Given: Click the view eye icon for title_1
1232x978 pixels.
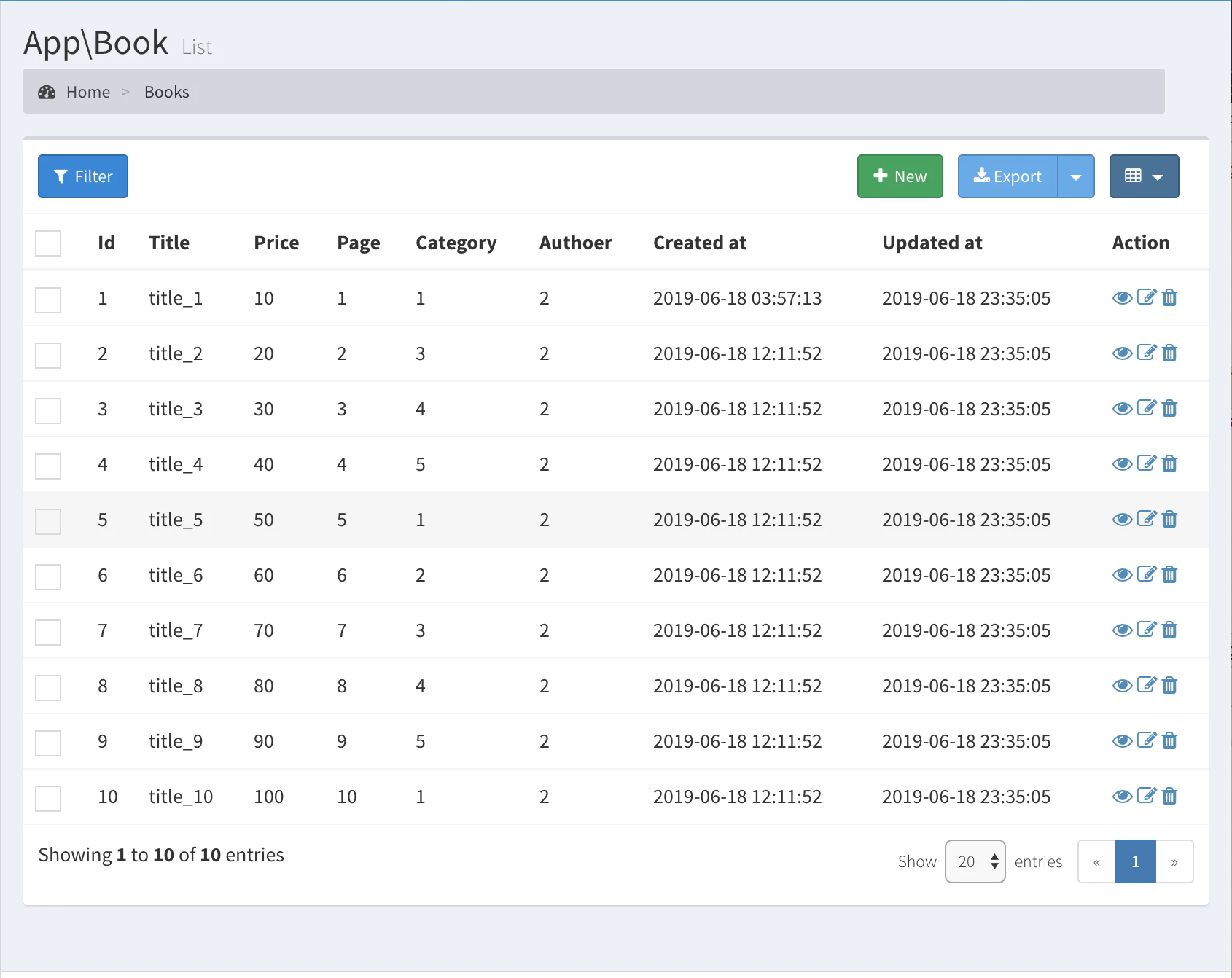Looking at the screenshot, I should 1122,298.
